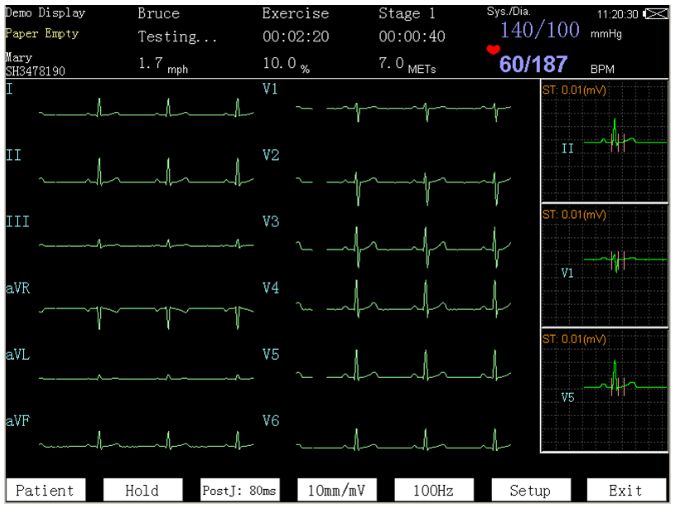Select the lead II ST analysis panel
Screen dimensions: 677x511
click(x=603, y=143)
